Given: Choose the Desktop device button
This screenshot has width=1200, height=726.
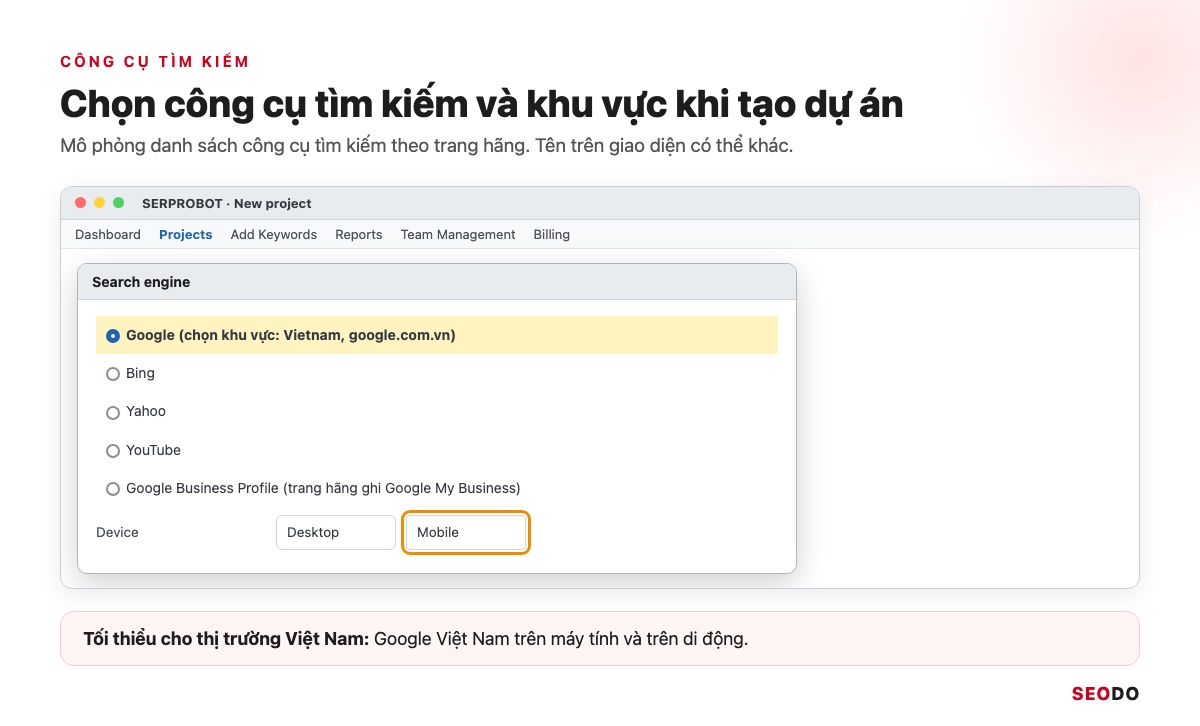Looking at the screenshot, I should [336, 532].
